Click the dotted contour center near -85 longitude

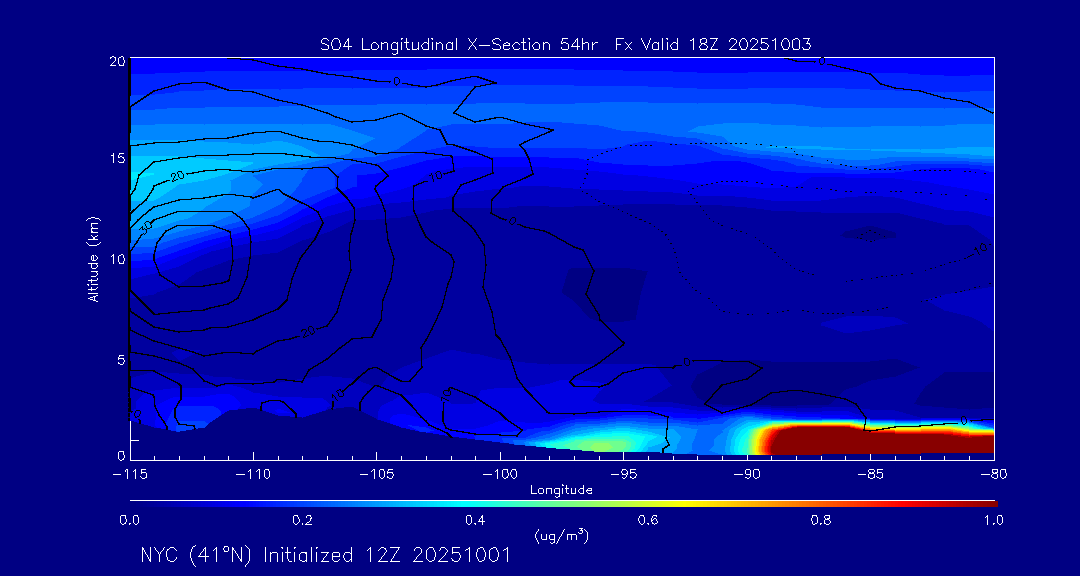[x=866, y=235]
